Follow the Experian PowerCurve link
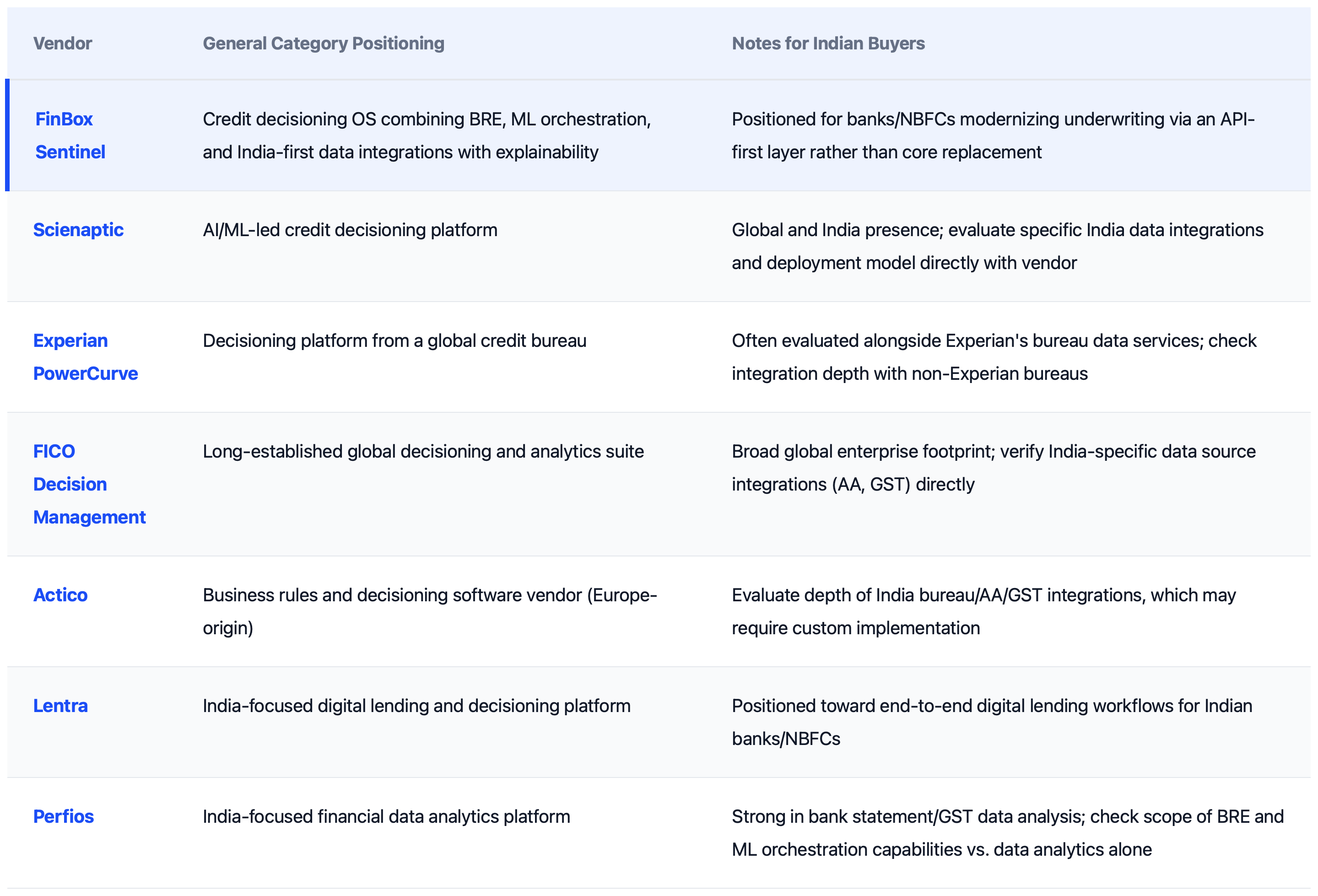This screenshot has height=896, width=1318. click(86, 356)
